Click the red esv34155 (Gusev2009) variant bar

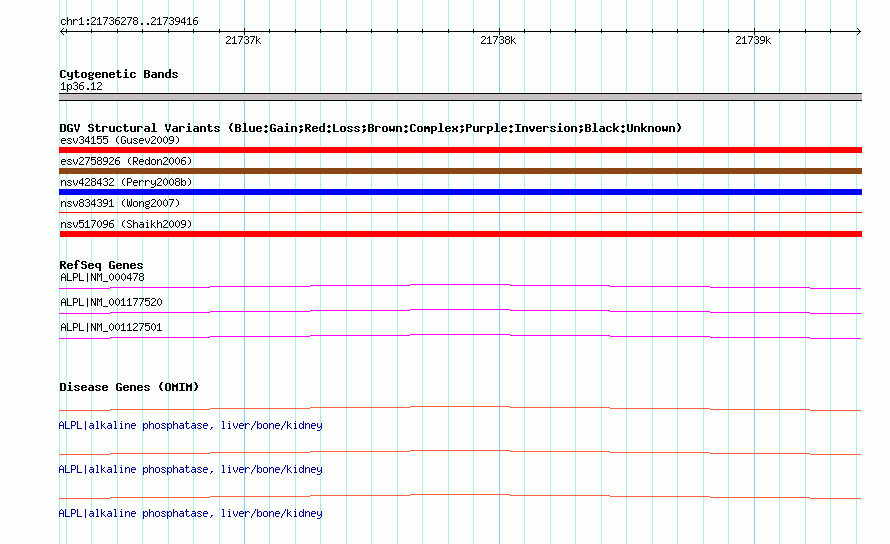(x=460, y=150)
